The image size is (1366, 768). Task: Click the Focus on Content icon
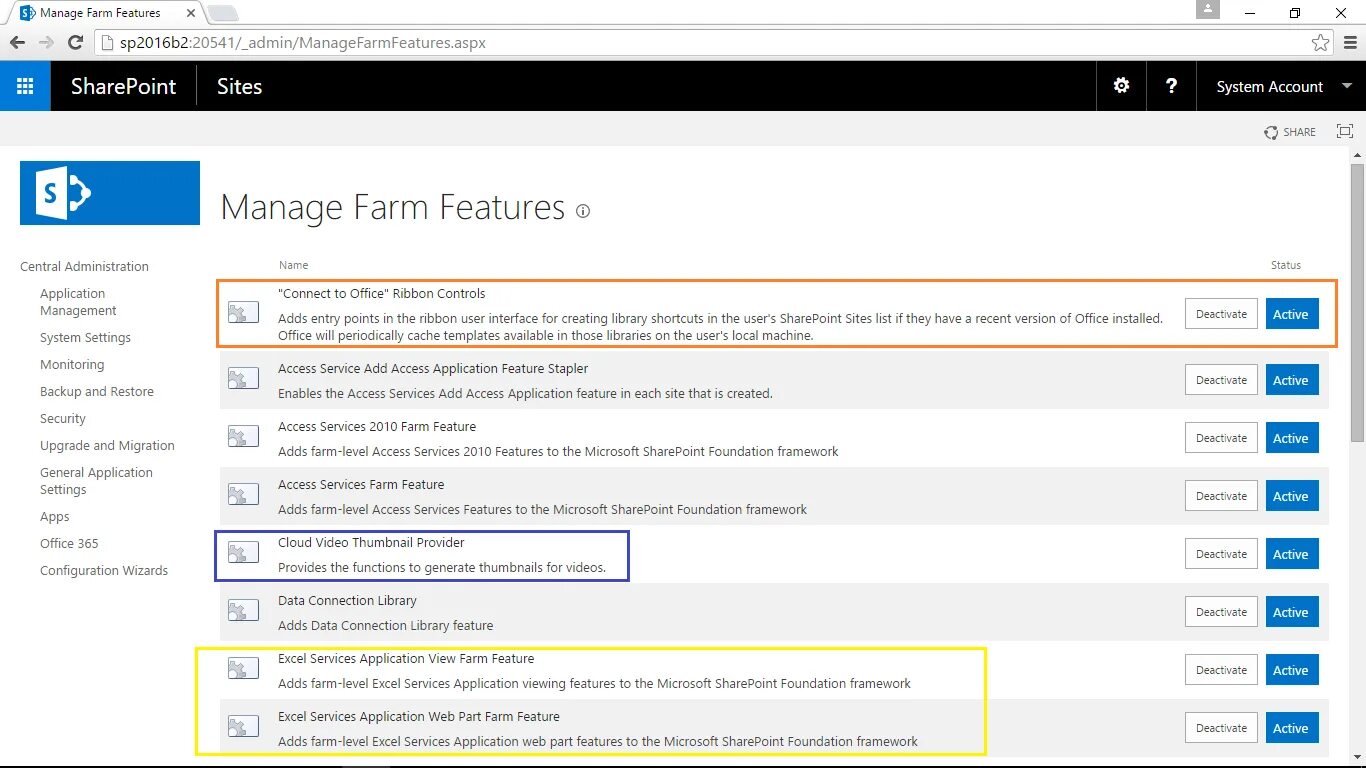(x=1345, y=132)
